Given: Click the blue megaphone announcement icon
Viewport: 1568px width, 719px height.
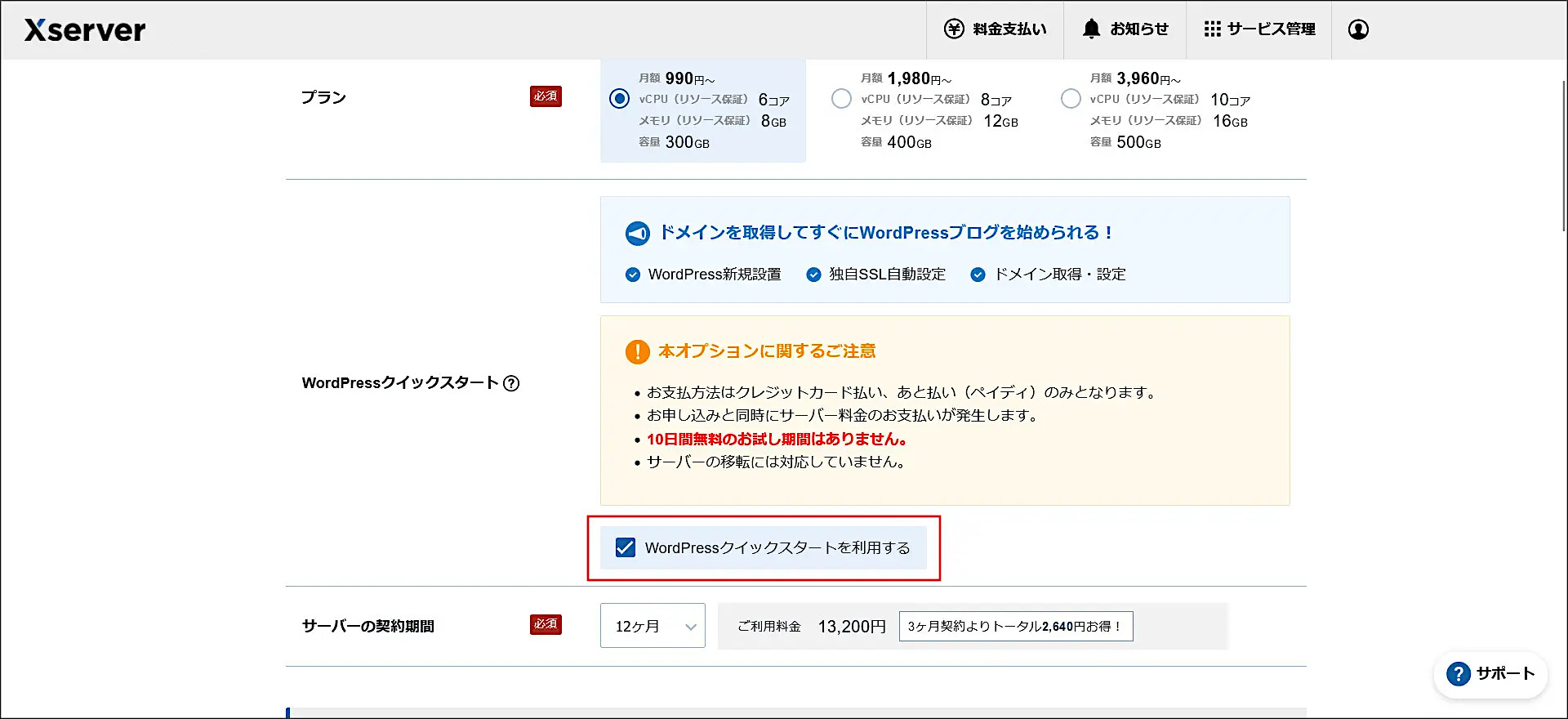Looking at the screenshot, I should (x=638, y=234).
